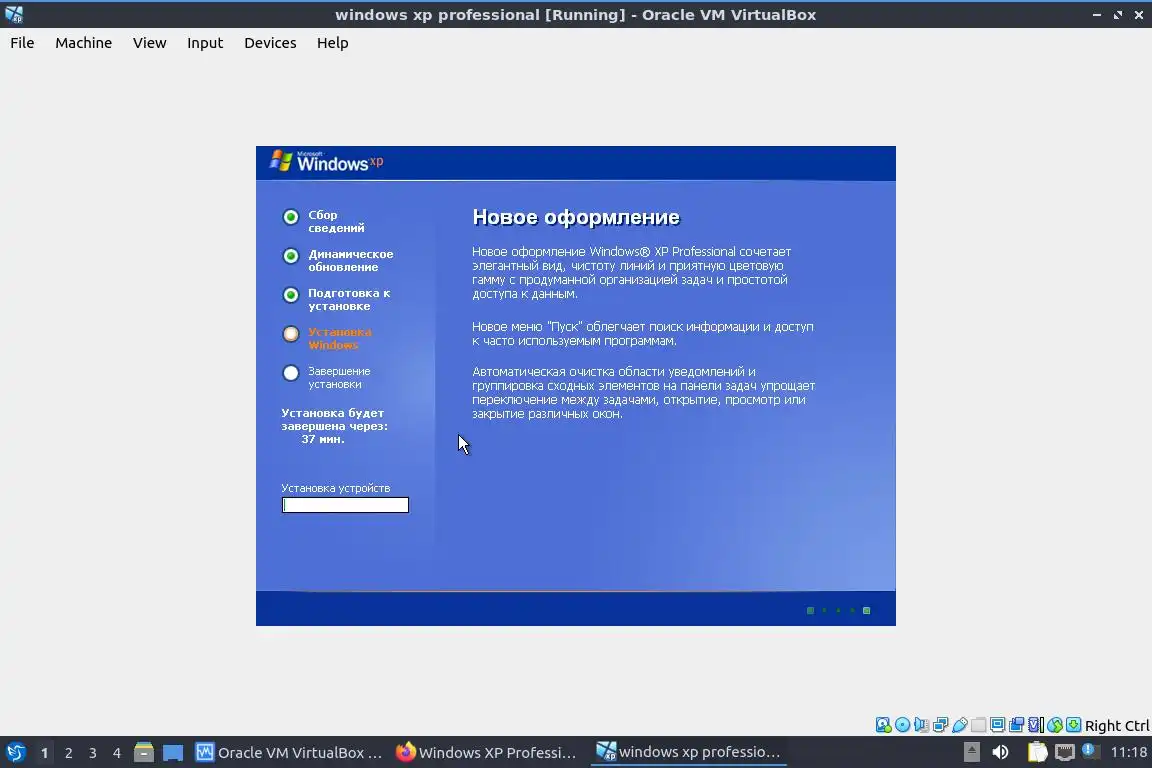Image resolution: width=1152 pixels, height=768 pixels.
Task: Click the Установка устройств progress bar
Action: (345, 505)
